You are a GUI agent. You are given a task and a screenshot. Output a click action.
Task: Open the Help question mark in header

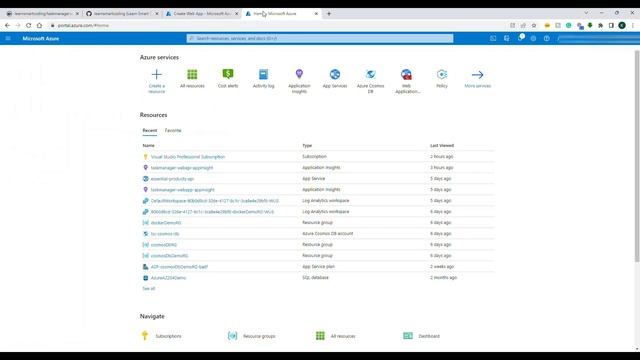[x=547, y=38]
